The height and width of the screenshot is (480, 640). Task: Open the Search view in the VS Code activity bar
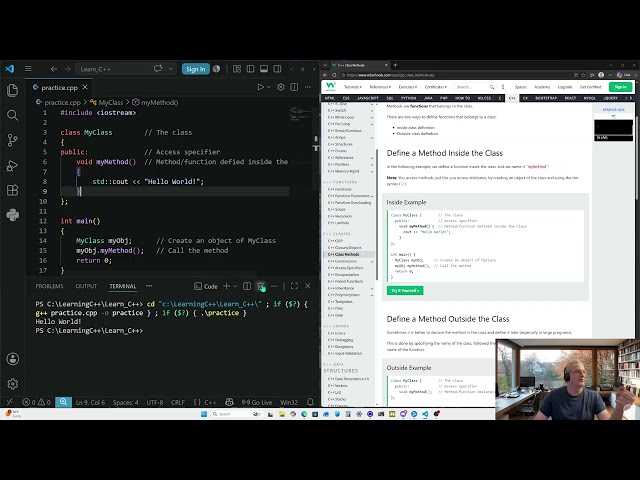pyautogui.click(x=13, y=116)
